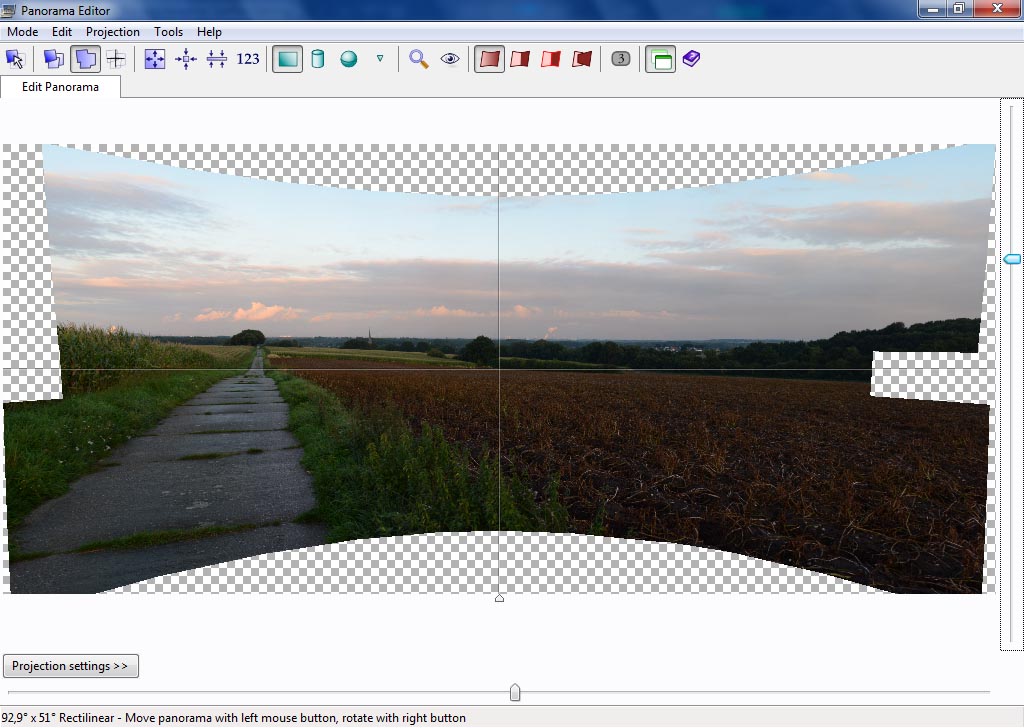1024x728 pixels.
Task: Select the pointer selection tool icon
Action: [15, 59]
